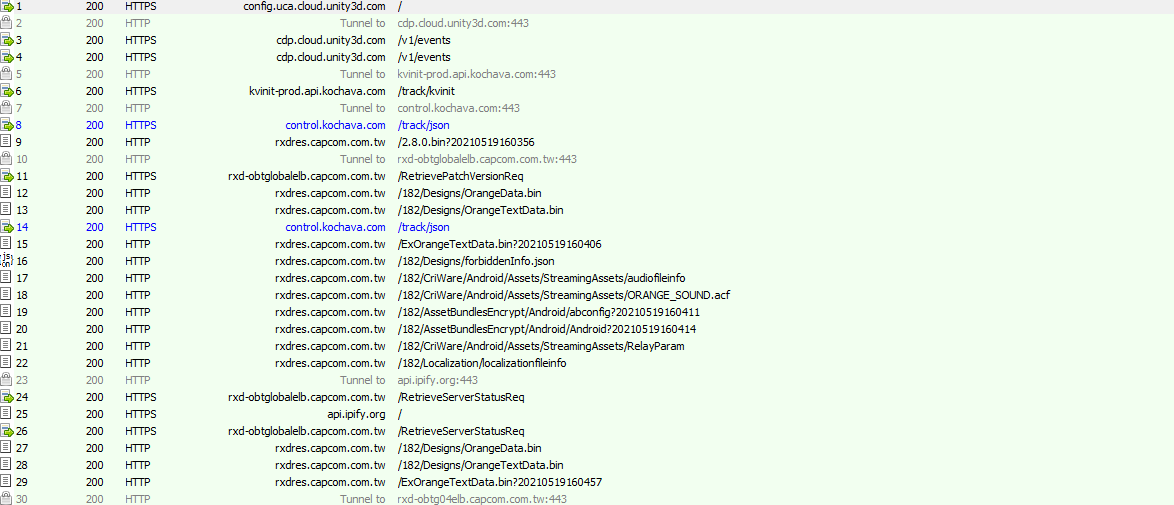Click the session icon for row 14
Image resolution: width=1174 pixels, height=505 pixels.
click(7, 227)
